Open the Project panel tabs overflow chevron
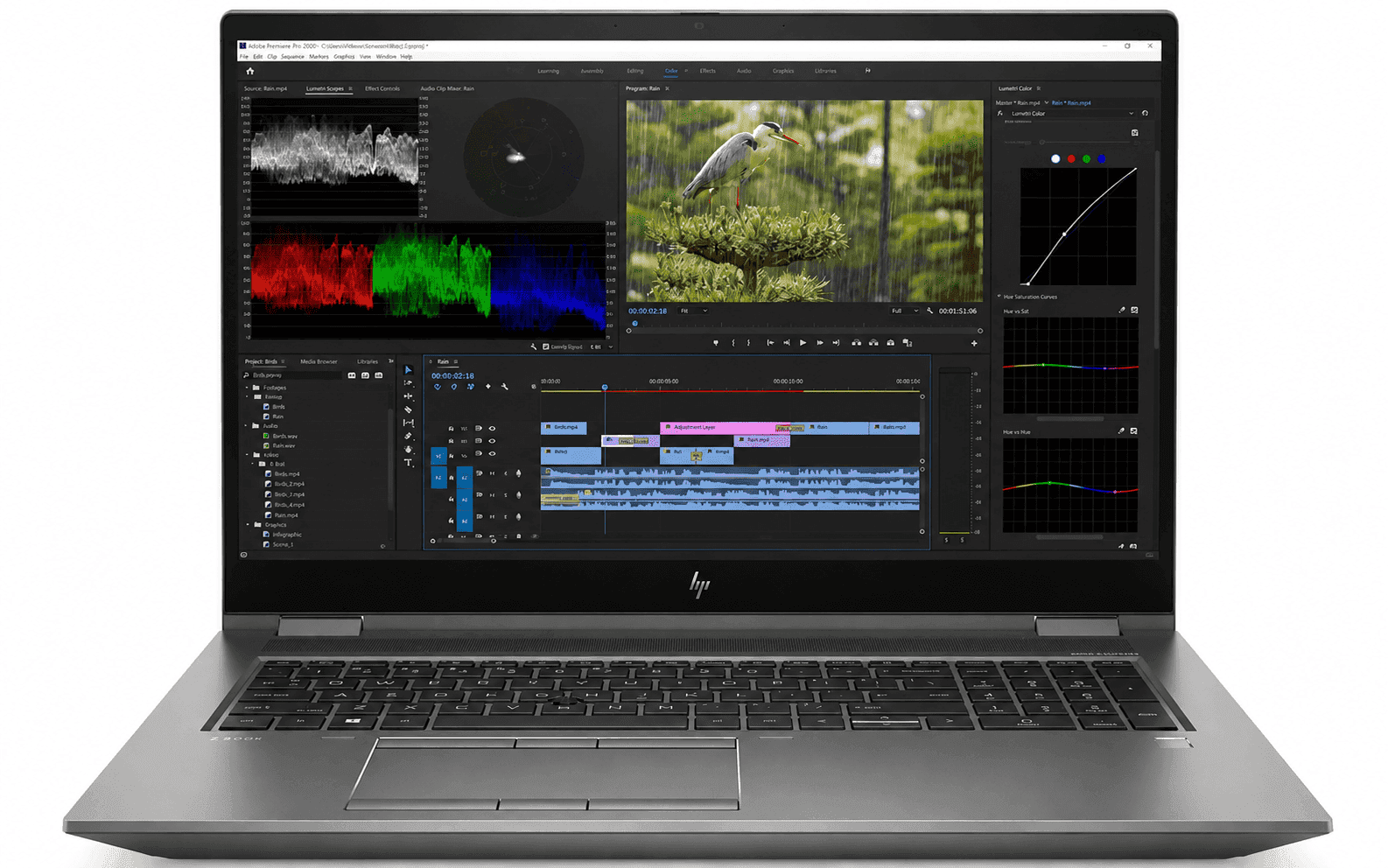The image size is (1388, 868). coord(390,361)
